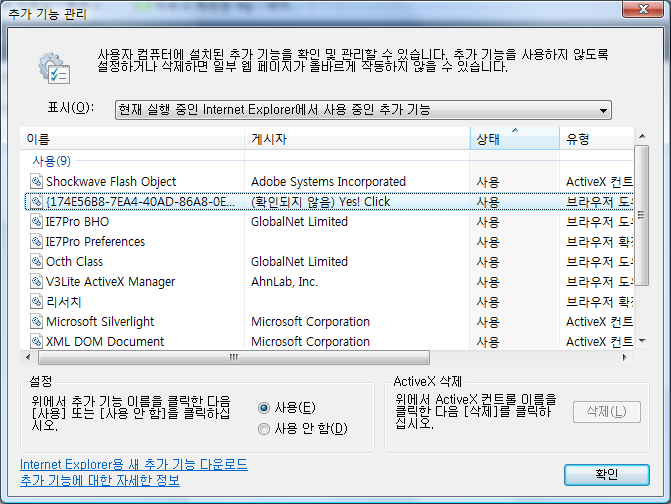Click the (확인되지 않음) Yes! Click publisher

[x=321, y=202]
